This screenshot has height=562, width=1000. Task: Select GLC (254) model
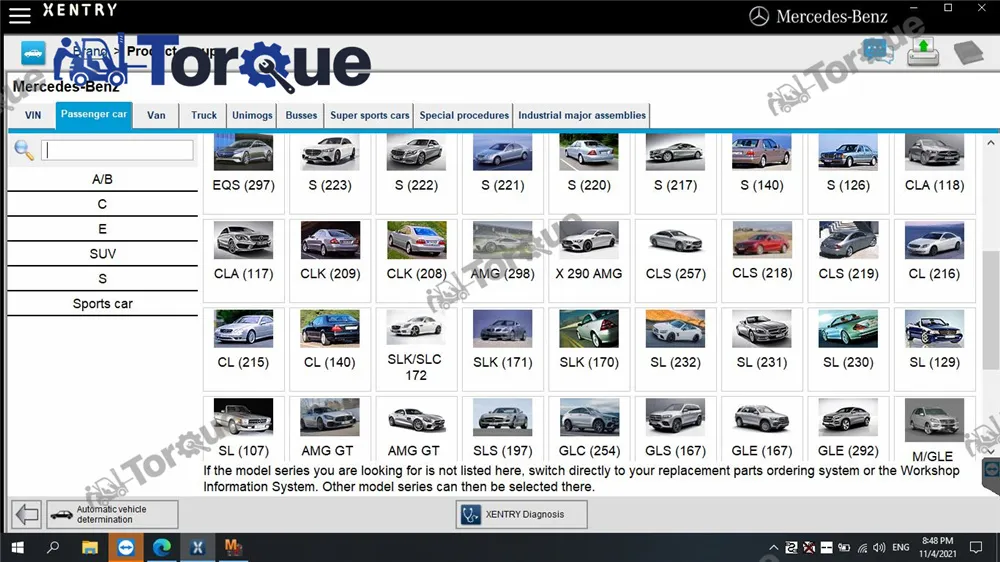pos(589,429)
